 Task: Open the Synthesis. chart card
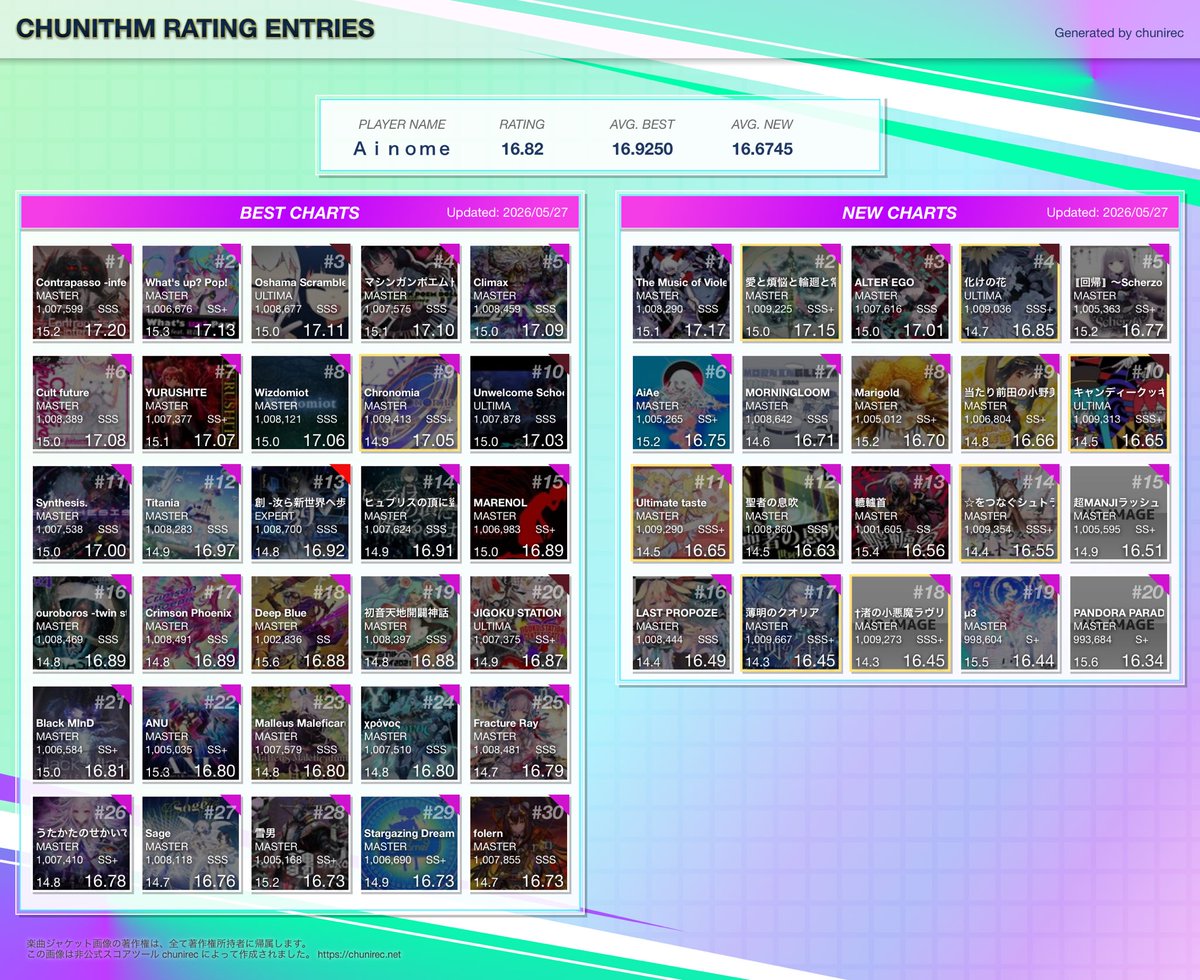tap(81, 513)
